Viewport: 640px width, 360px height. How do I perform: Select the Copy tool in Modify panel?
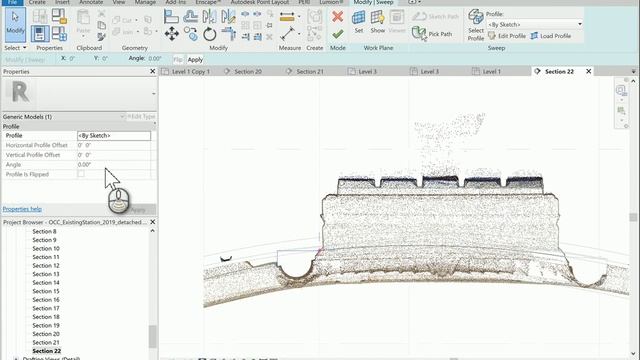[190, 33]
